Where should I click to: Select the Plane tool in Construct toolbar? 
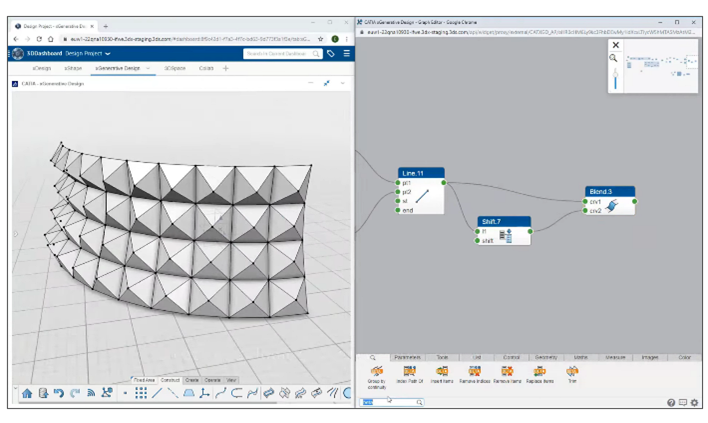coord(189,393)
